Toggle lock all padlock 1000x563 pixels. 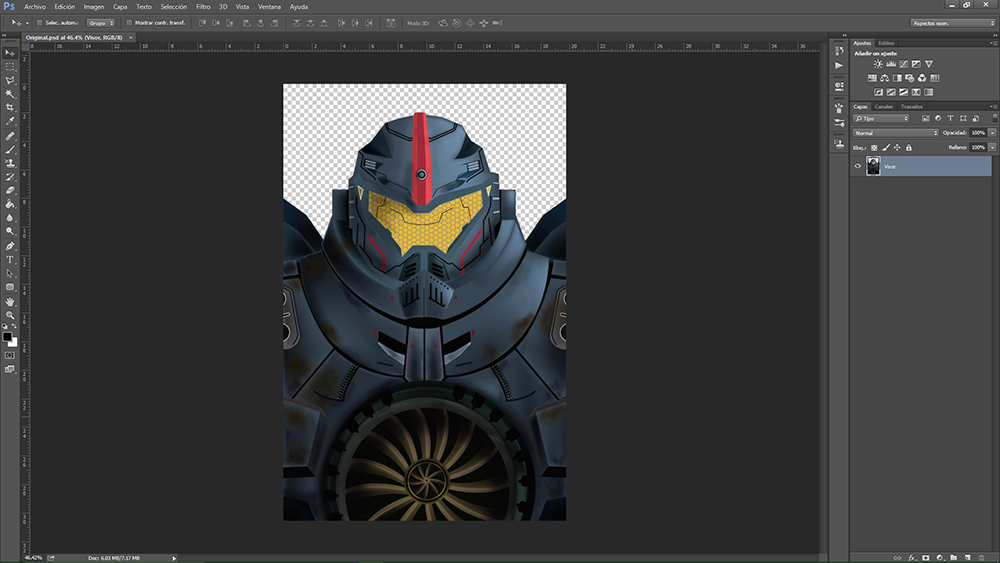[x=909, y=148]
